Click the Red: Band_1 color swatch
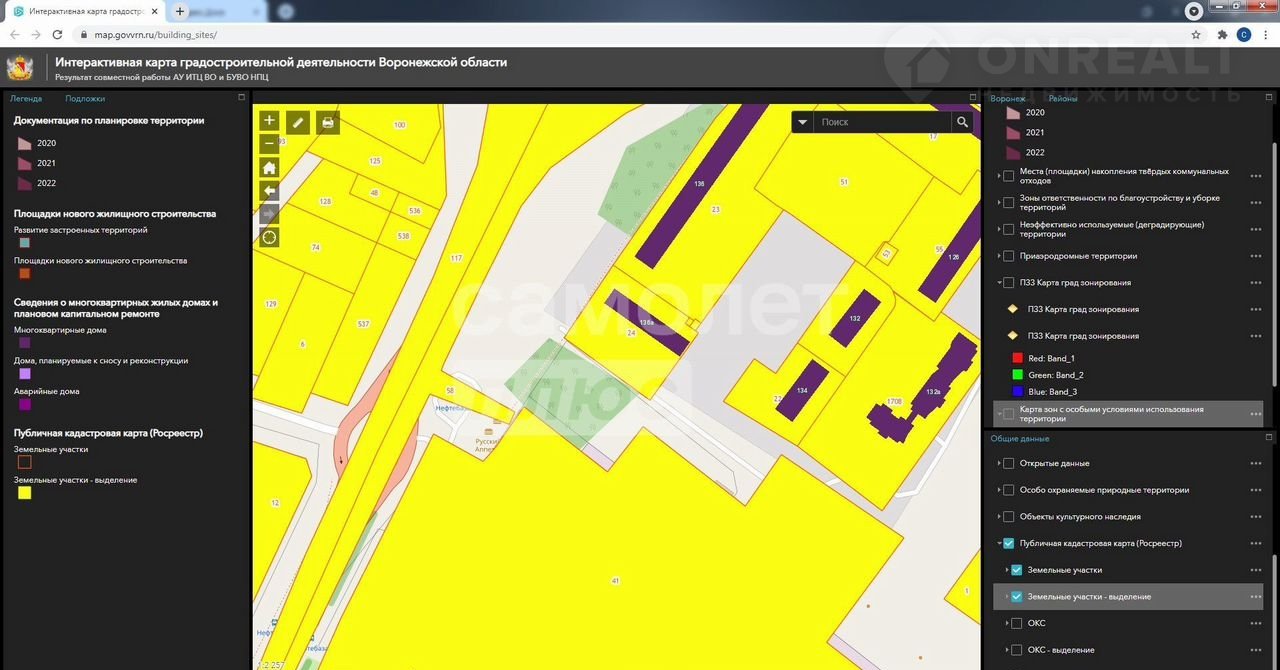The height and width of the screenshot is (670, 1280). point(1018,358)
